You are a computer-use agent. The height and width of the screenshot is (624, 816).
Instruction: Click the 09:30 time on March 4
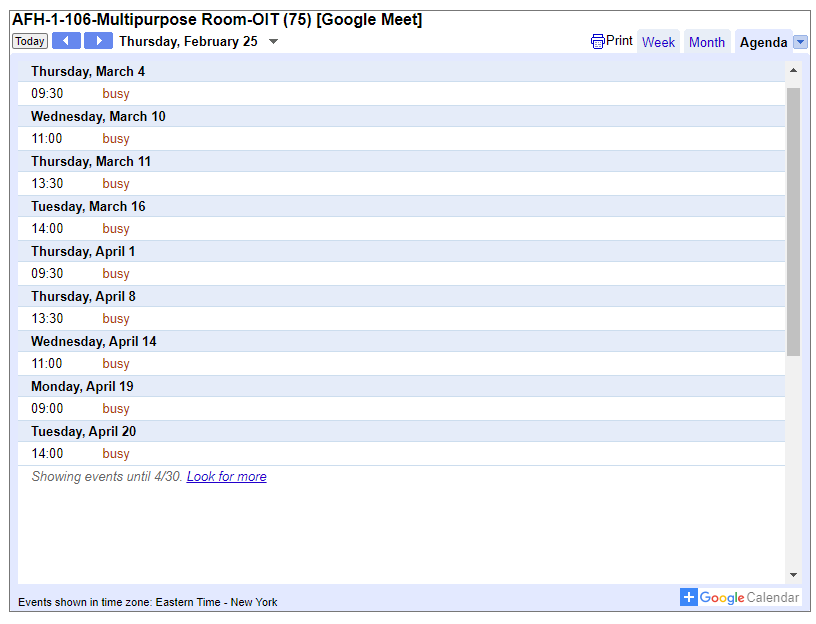click(x=47, y=94)
